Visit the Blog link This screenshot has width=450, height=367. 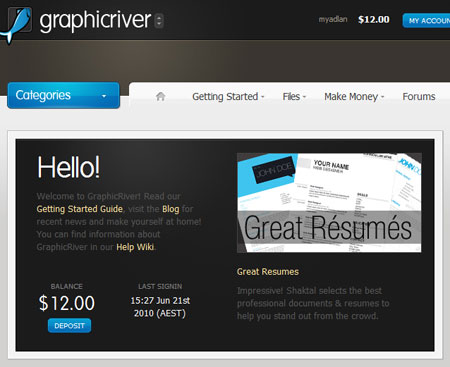(x=171, y=209)
